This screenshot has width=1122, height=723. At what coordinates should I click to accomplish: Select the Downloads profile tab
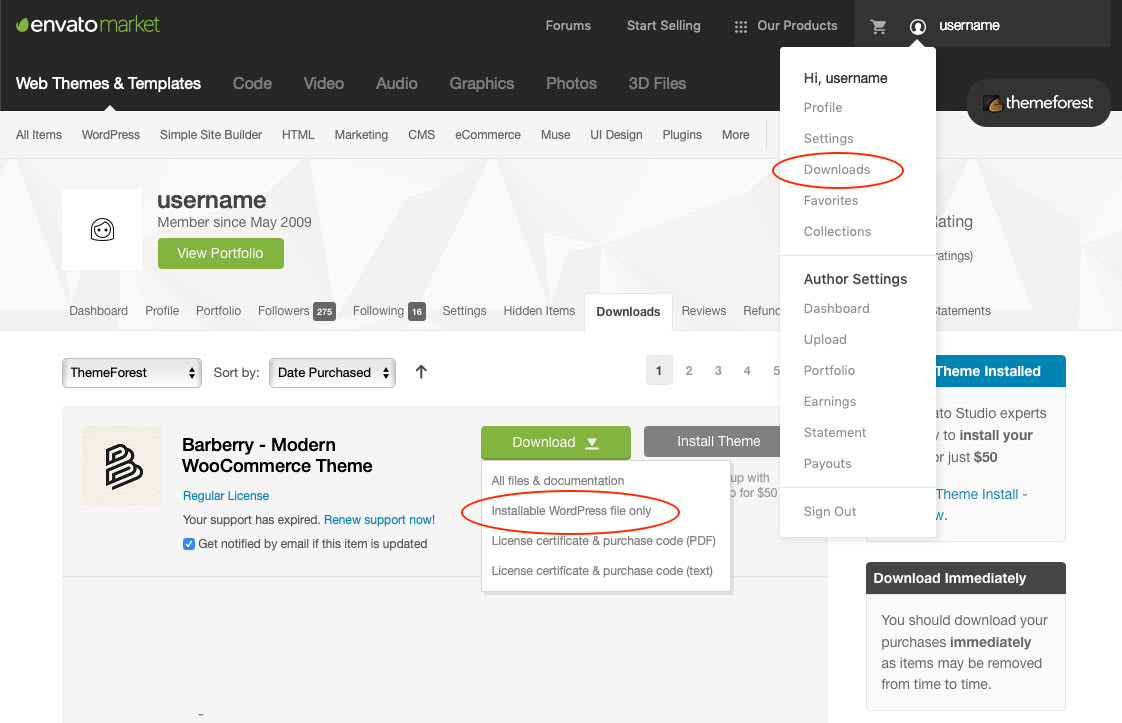[x=628, y=311]
